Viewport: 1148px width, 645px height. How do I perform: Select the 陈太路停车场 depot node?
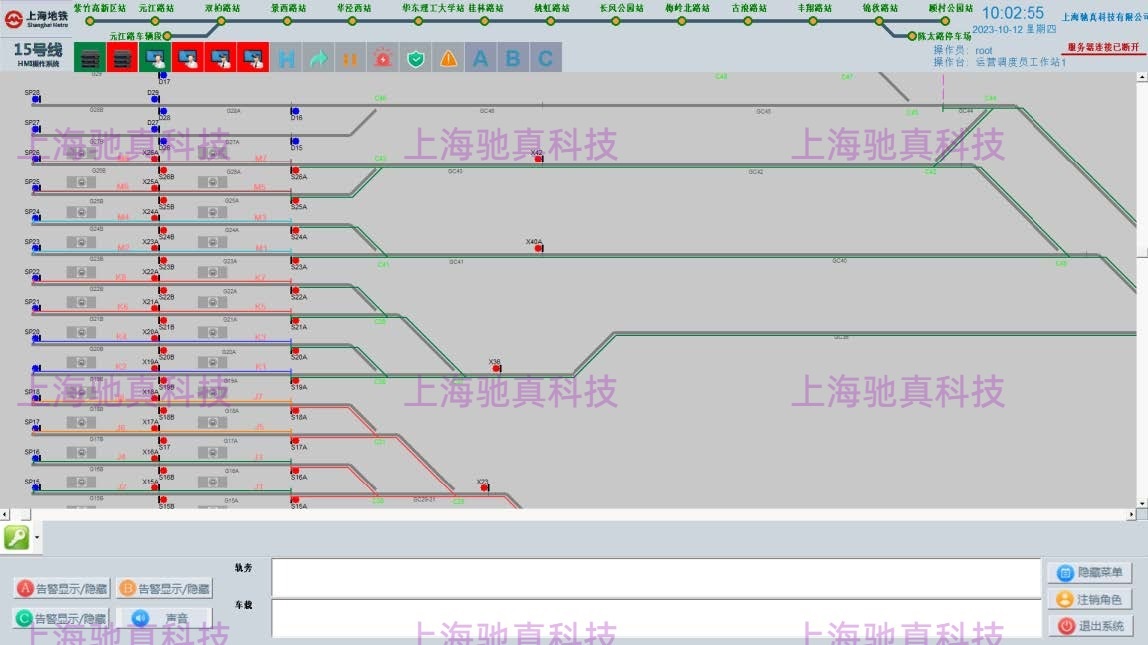pyautogui.click(x=911, y=36)
